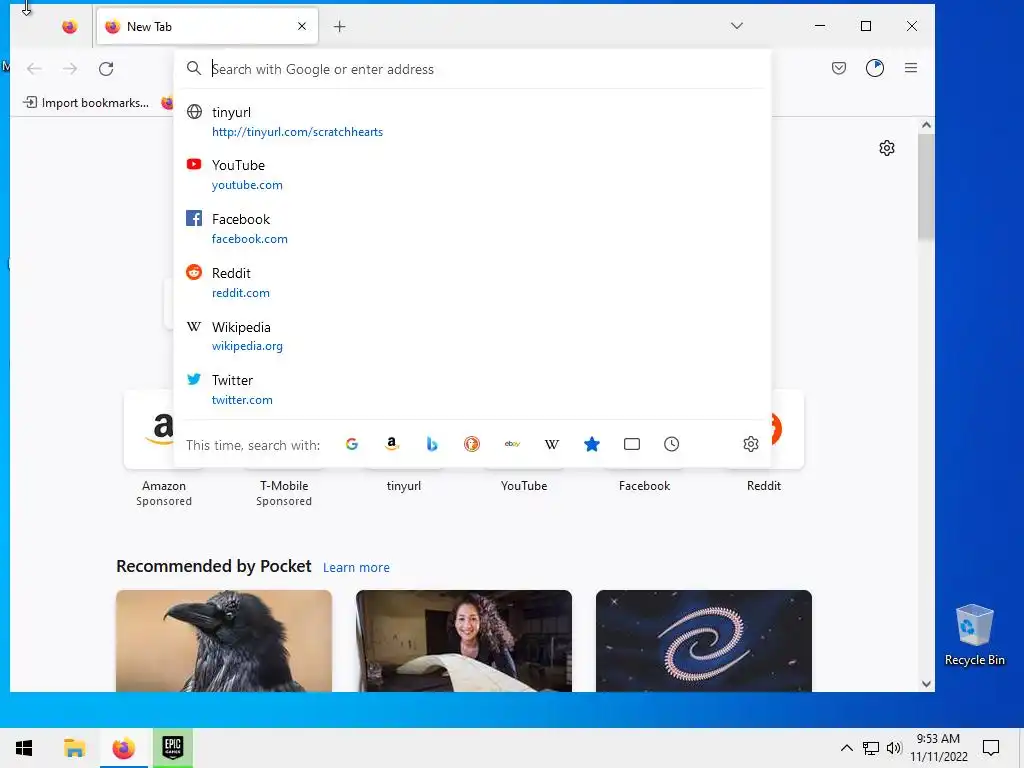This screenshot has width=1024, height=768.
Task: Search in open Tabs icon
Action: (x=632, y=444)
